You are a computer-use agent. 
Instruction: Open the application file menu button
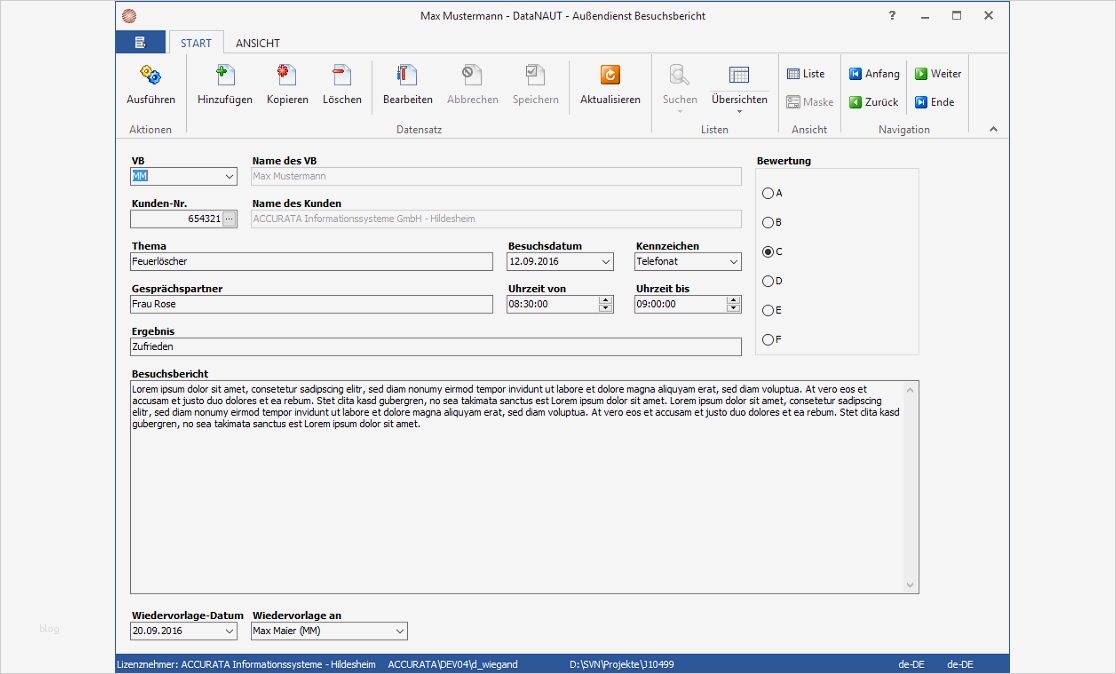coord(140,42)
